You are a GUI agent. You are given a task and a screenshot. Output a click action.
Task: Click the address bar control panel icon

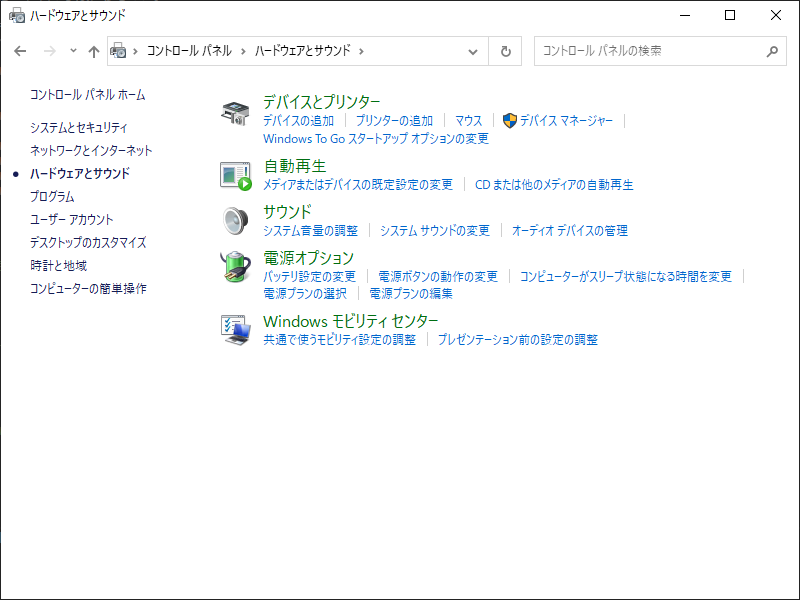click(118, 51)
